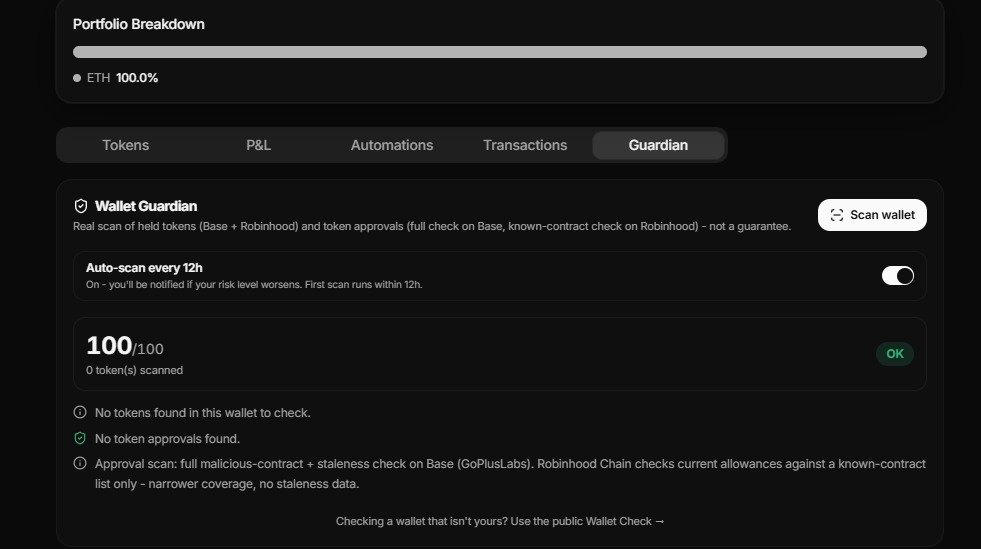Screen dimensions: 981x549
Task: Click the ETH legend dot
Action: click(77, 78)
